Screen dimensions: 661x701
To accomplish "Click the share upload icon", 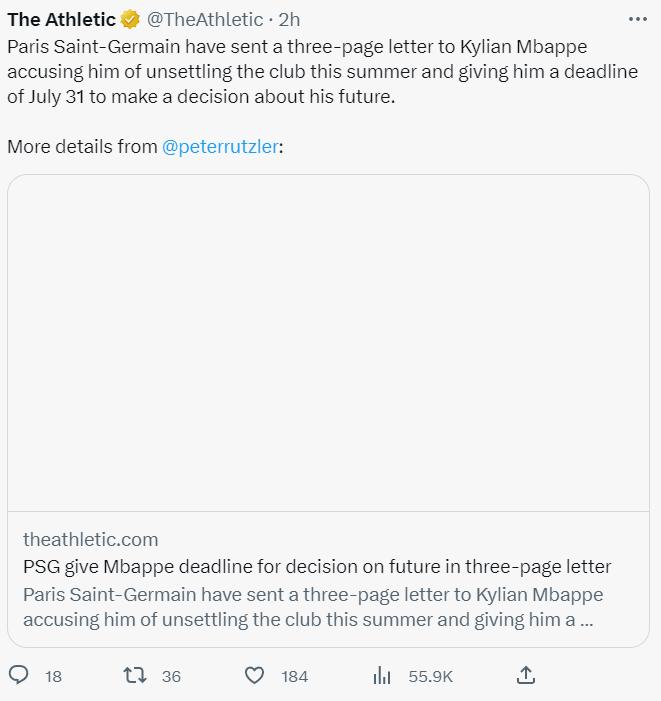I will point(526,675).
